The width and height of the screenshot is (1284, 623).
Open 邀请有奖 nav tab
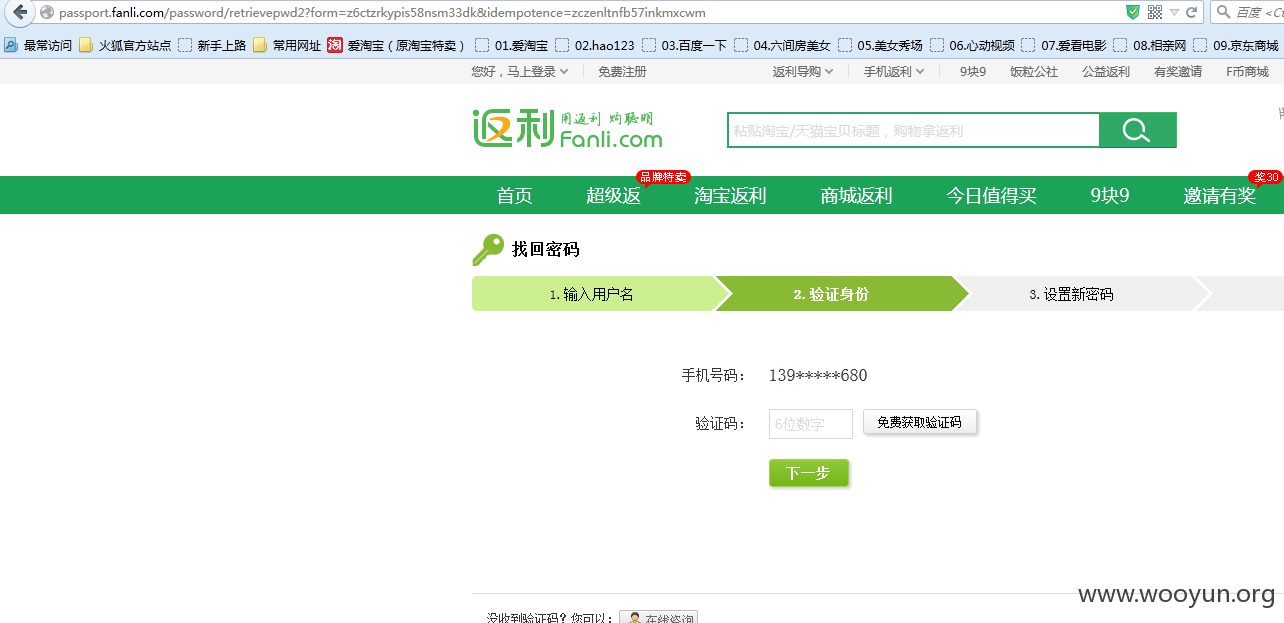tap(1220, 196)
